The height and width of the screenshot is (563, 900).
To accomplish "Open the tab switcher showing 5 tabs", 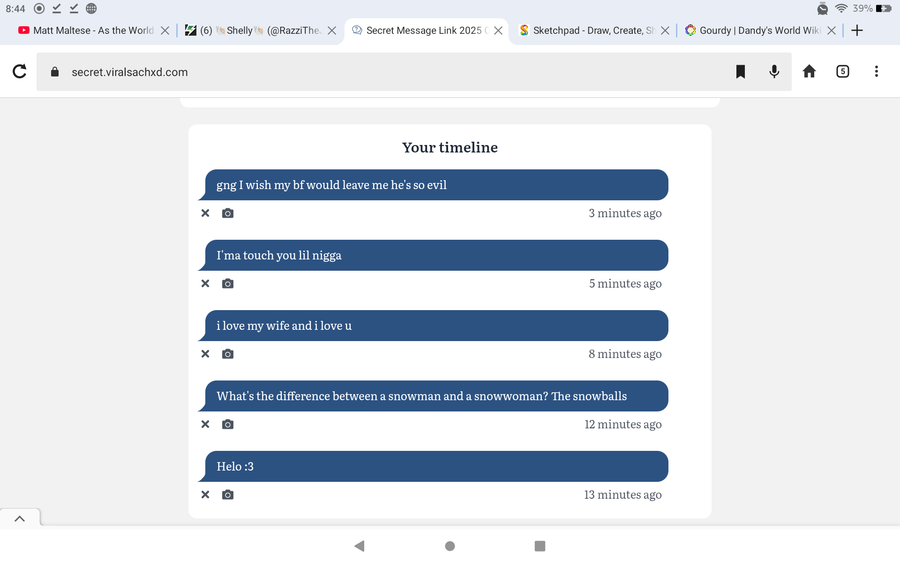I will pos(843,72).
